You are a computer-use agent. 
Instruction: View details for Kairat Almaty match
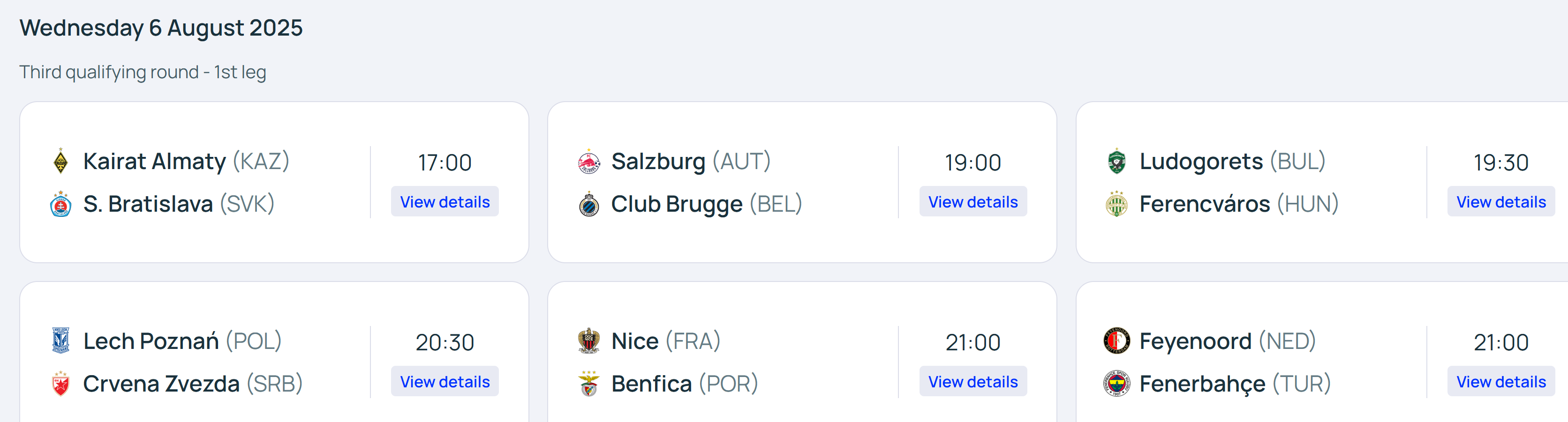pyautogui.click(x=445, y=202)
